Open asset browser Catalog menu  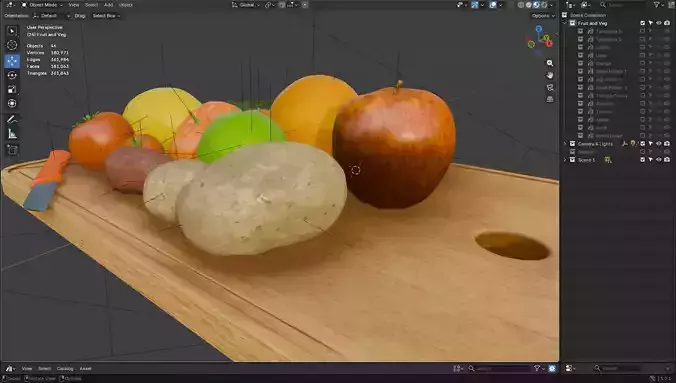tap(65, 369)
